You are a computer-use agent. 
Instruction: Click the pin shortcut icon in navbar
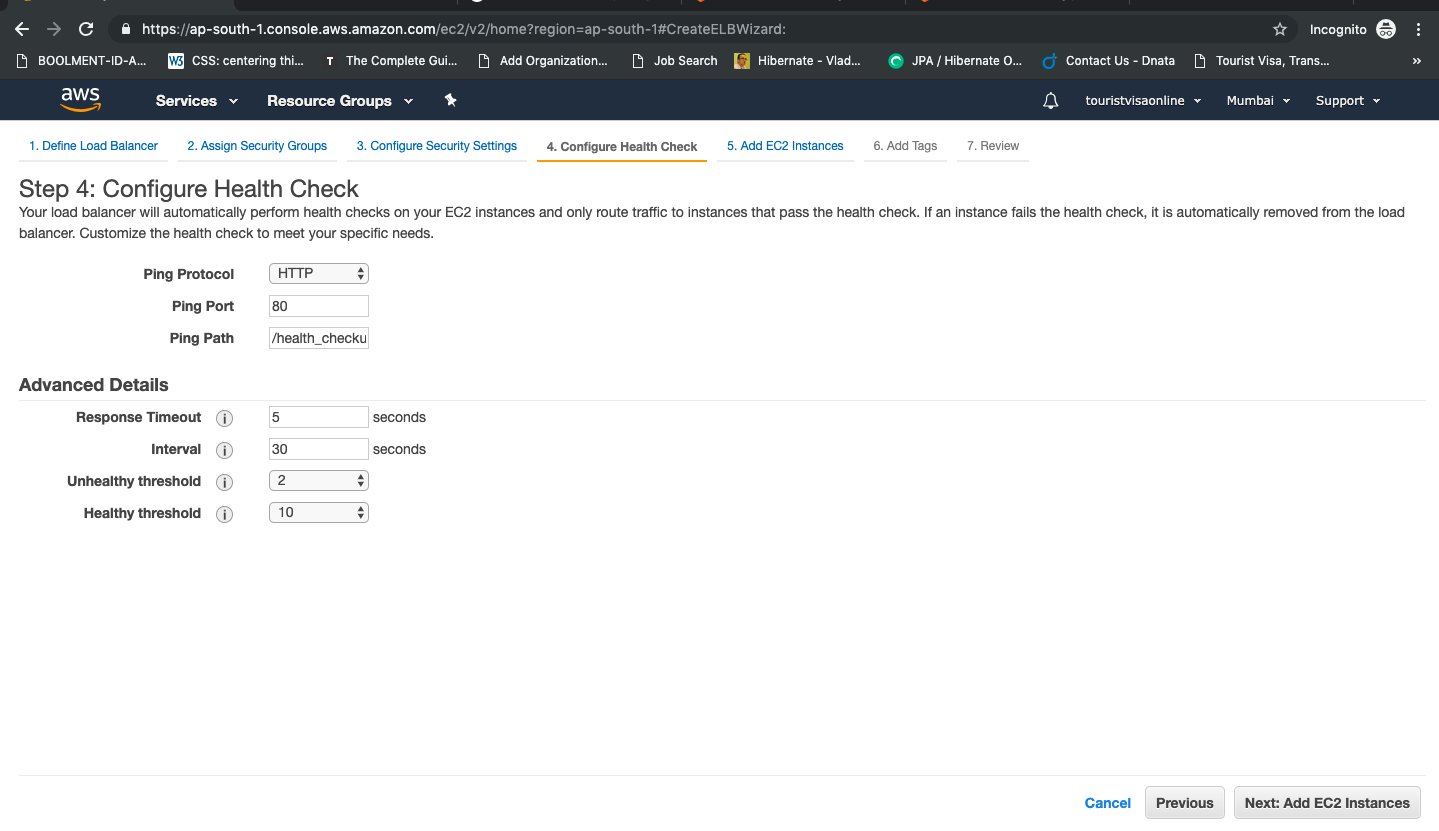[x=450, y=100]
